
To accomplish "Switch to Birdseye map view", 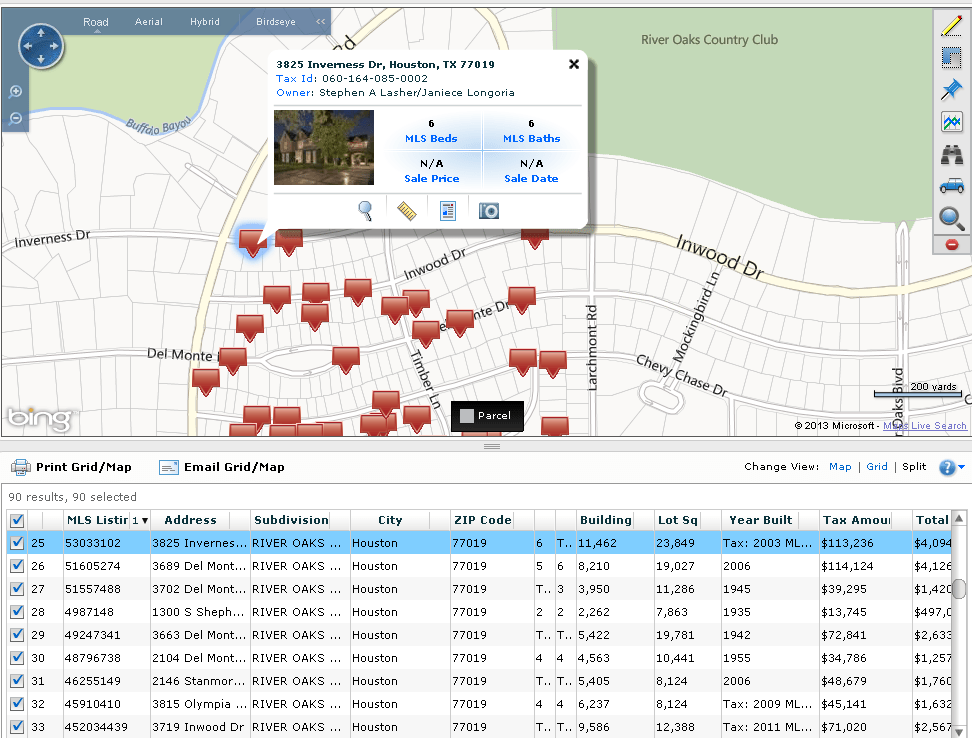I will 276,22.
